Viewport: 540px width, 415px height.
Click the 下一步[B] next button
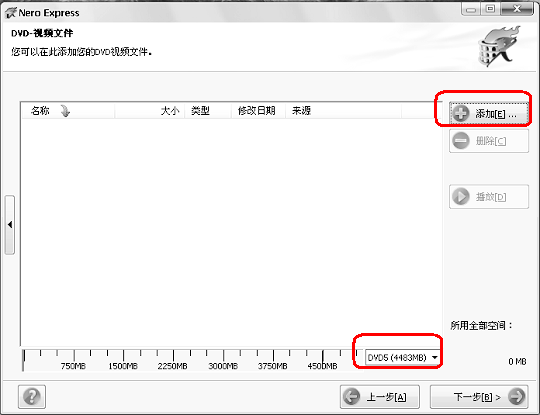point(479,397)
